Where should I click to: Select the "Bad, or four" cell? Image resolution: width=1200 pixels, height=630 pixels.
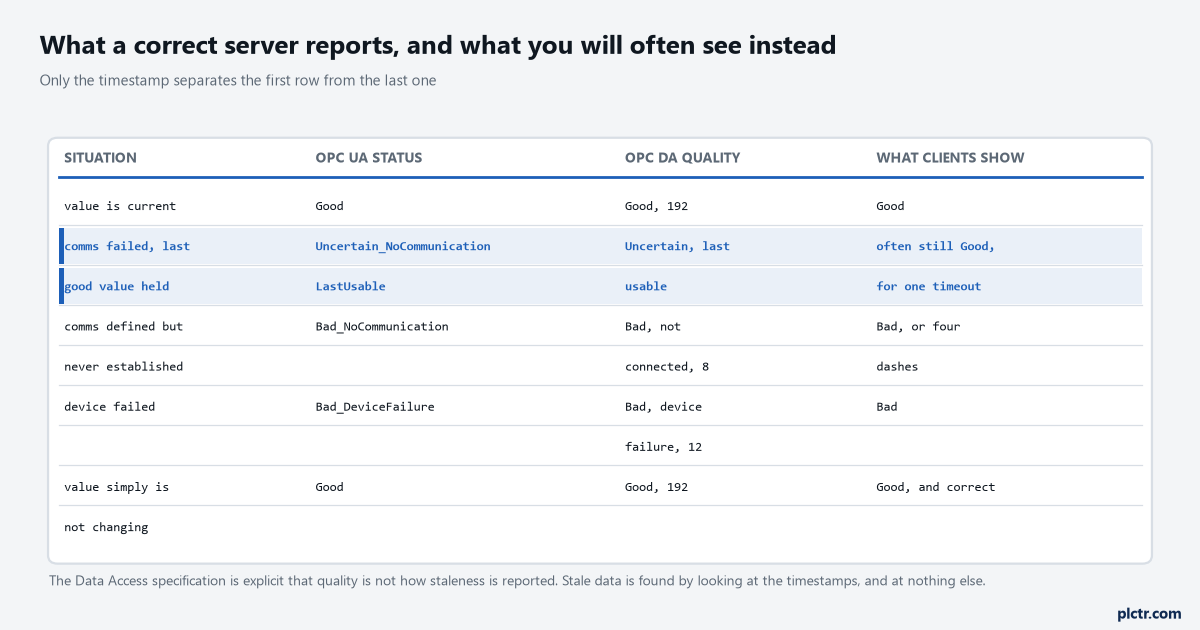pos(918,326)
